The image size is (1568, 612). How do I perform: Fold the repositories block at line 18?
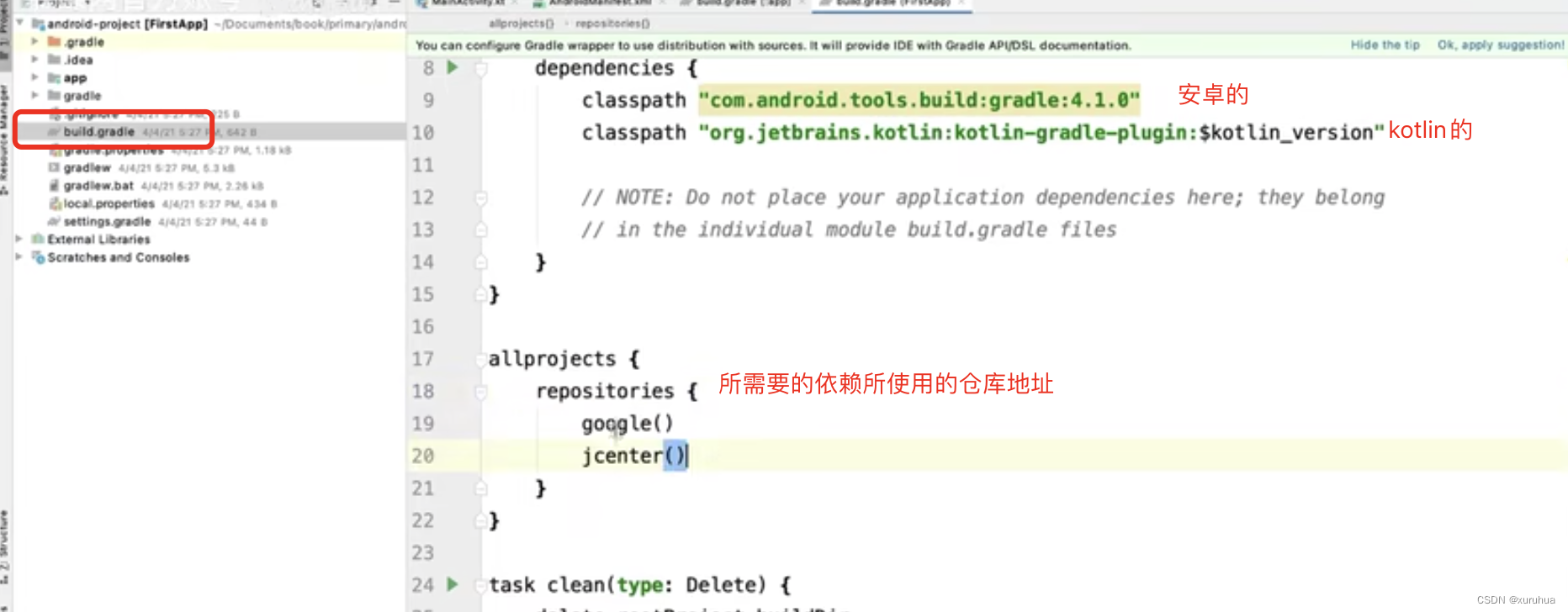pos(481,391)
